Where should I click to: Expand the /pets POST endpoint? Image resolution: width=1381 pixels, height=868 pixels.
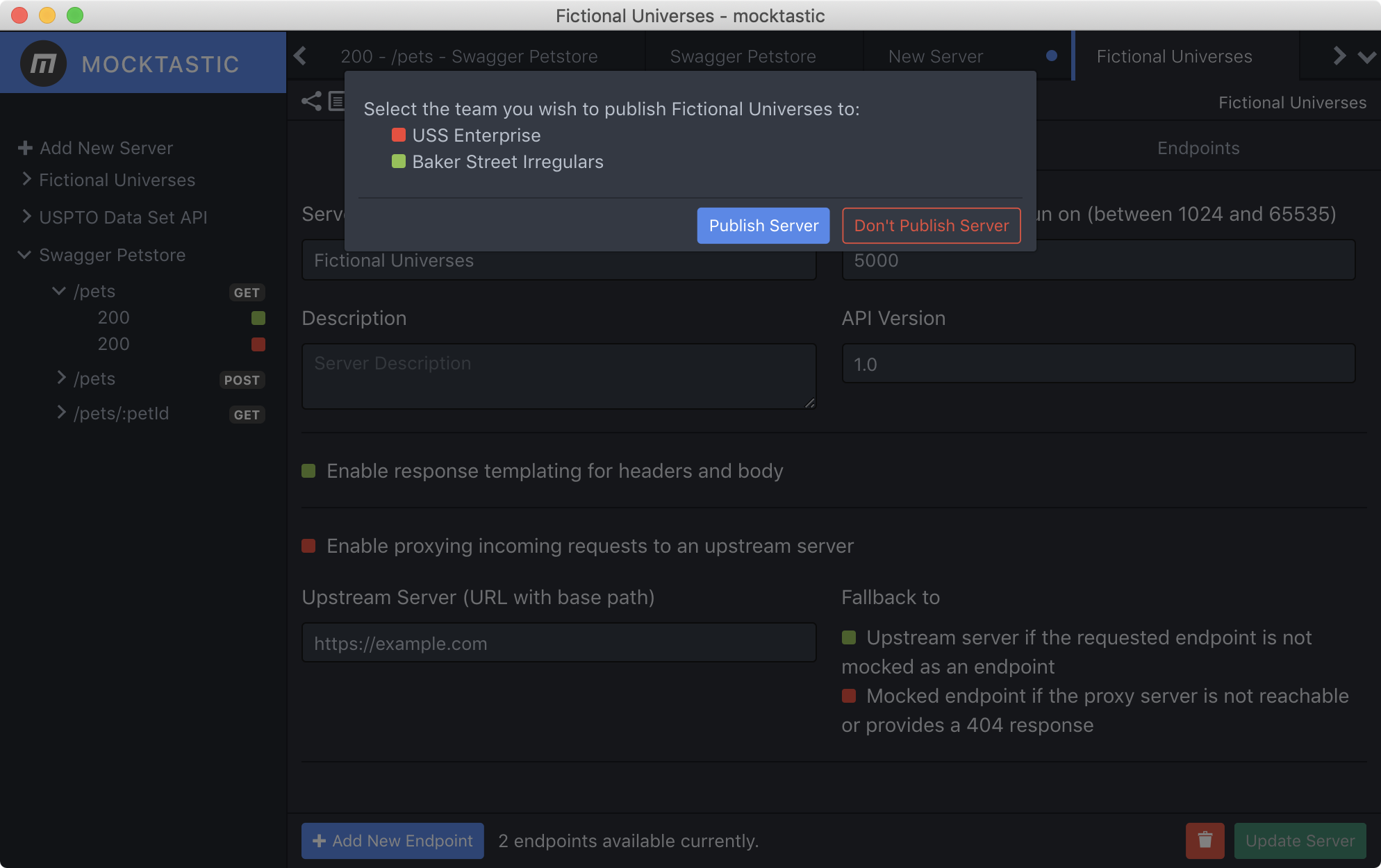pos(61,378)
